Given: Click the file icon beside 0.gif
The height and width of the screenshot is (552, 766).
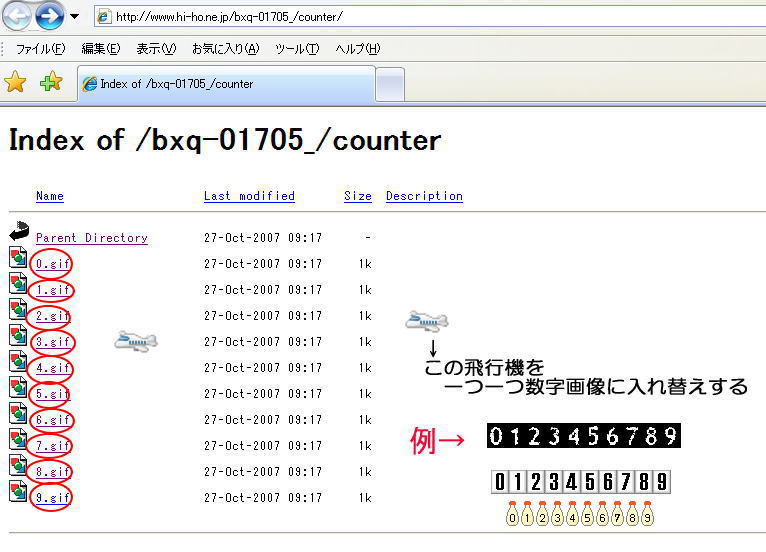Looking at the screenshot, I should (x=18, y=259).
